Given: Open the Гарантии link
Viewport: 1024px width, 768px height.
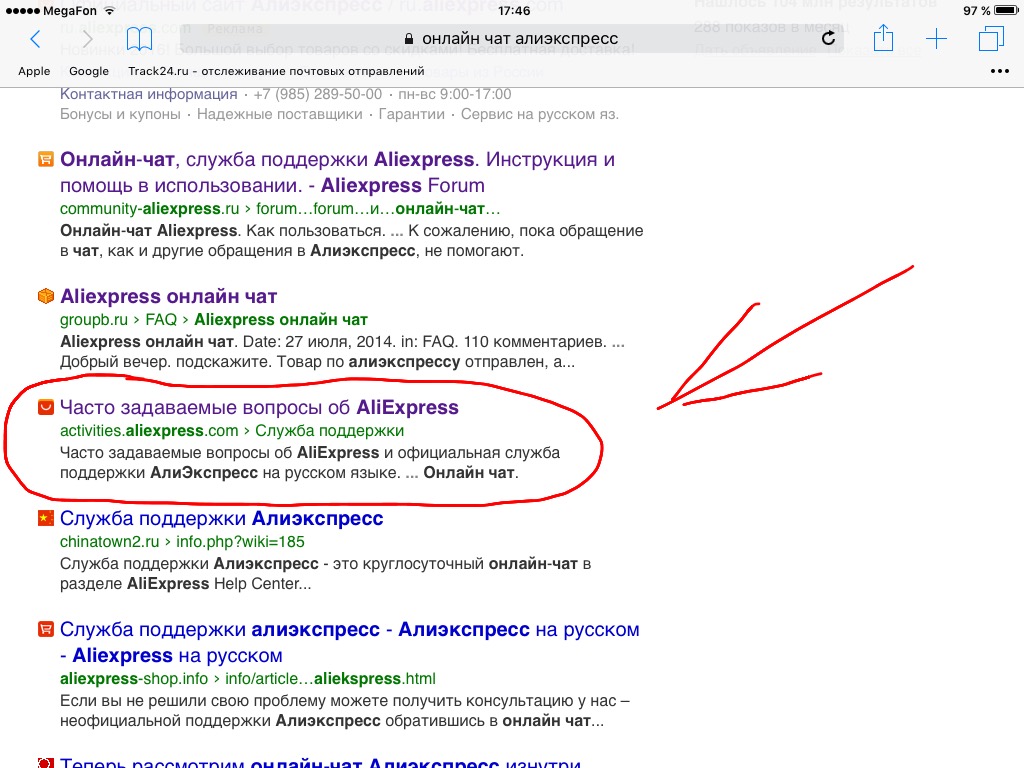Looking at the screenshot, I should coord(411,114).
